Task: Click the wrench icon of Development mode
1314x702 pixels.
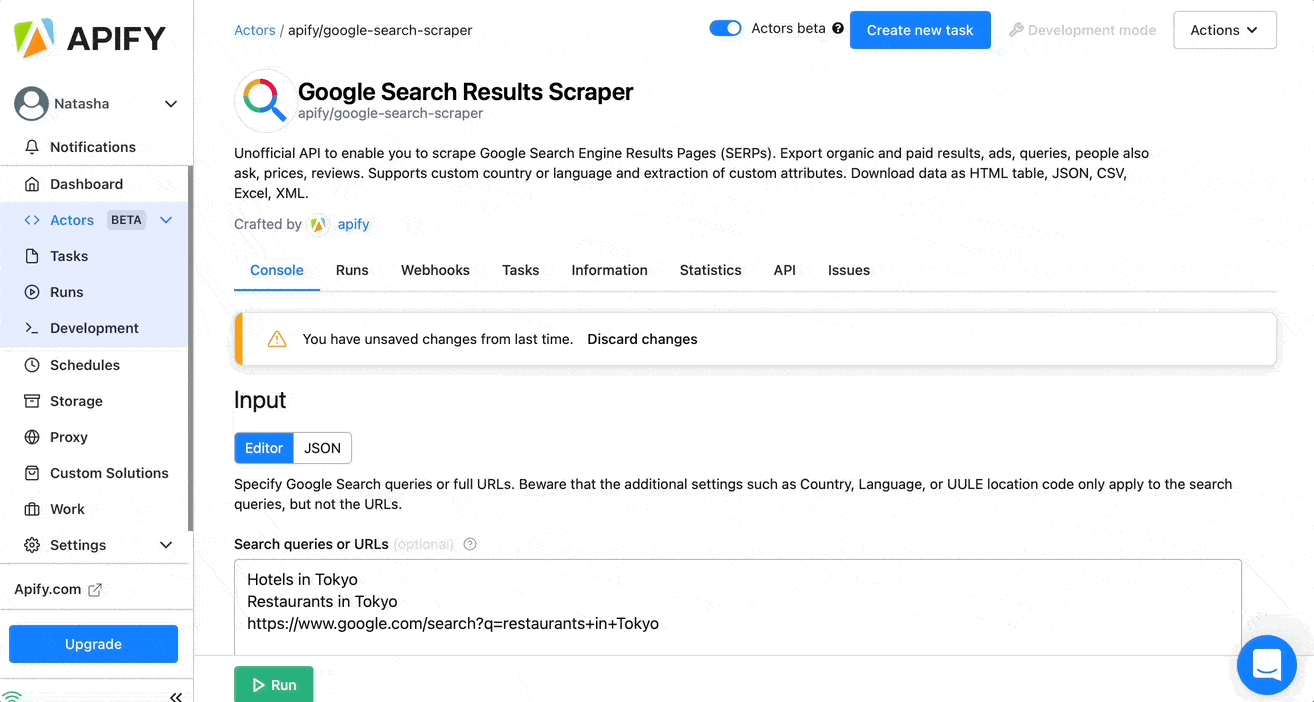Action: (1016, 30)
